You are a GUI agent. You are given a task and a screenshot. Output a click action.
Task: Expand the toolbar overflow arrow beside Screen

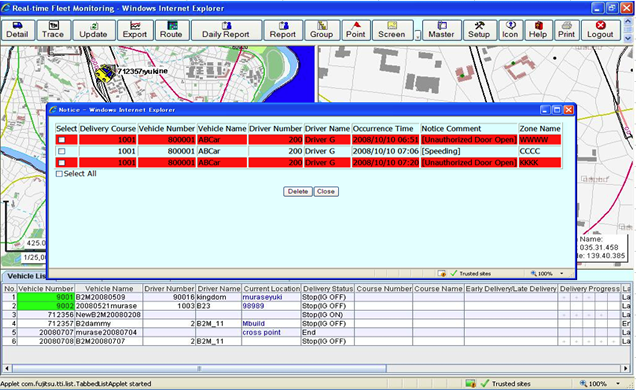click(418, 37)
